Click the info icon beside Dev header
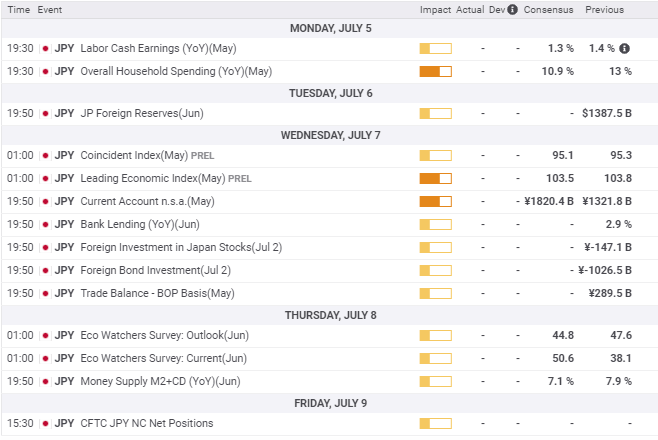This screenshot has width=658, height=440. pos(513,10)
